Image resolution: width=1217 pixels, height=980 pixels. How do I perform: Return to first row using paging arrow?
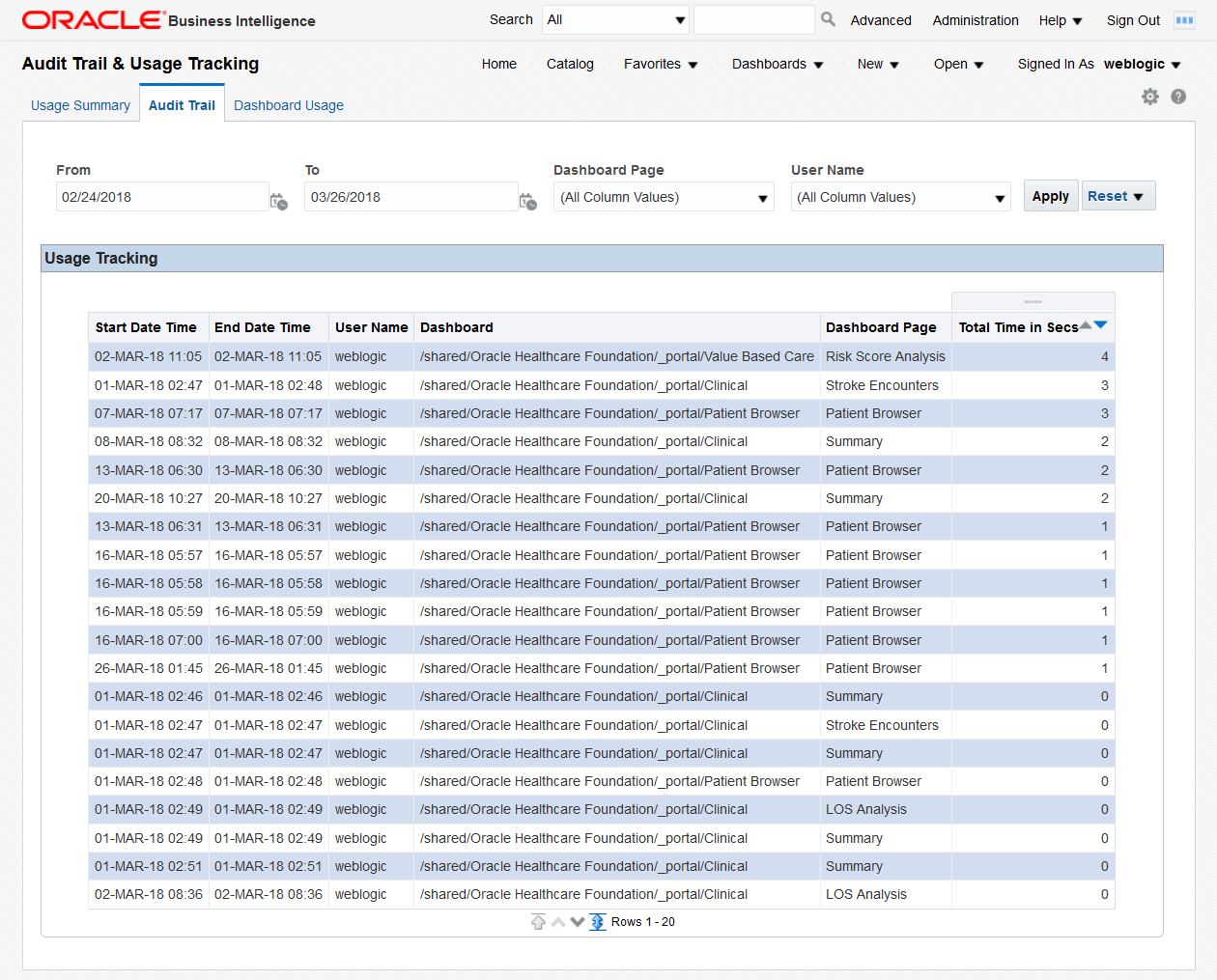click(x=538, y=921)
